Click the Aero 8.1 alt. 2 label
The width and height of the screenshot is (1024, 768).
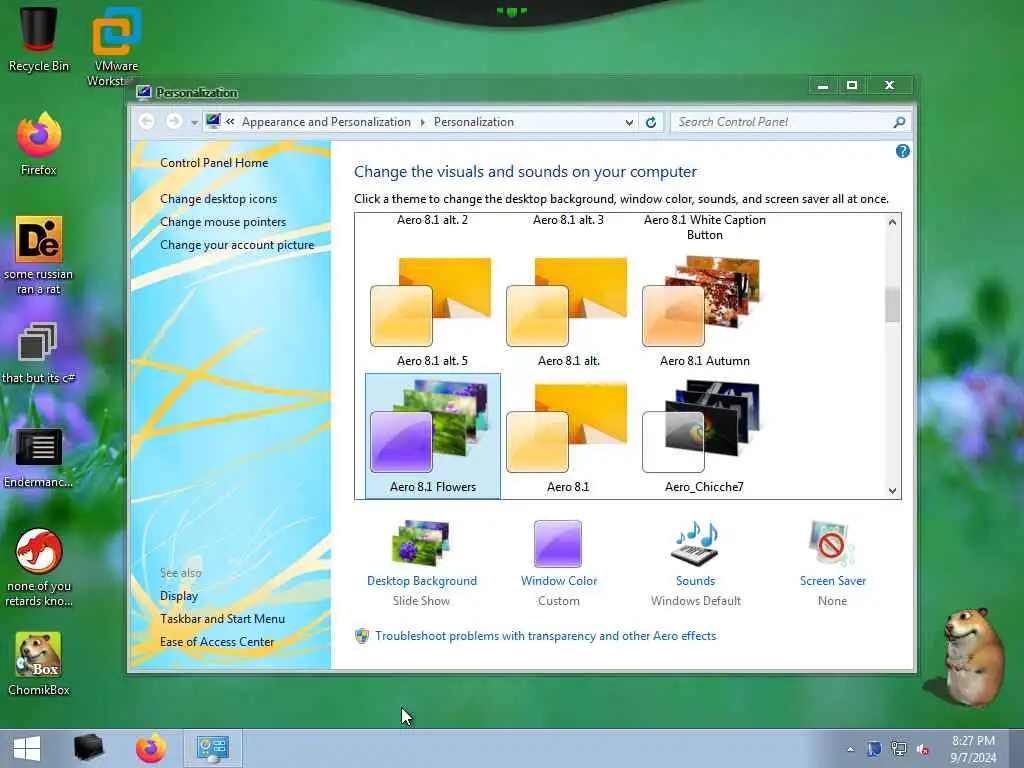click(x=432, y=220)
